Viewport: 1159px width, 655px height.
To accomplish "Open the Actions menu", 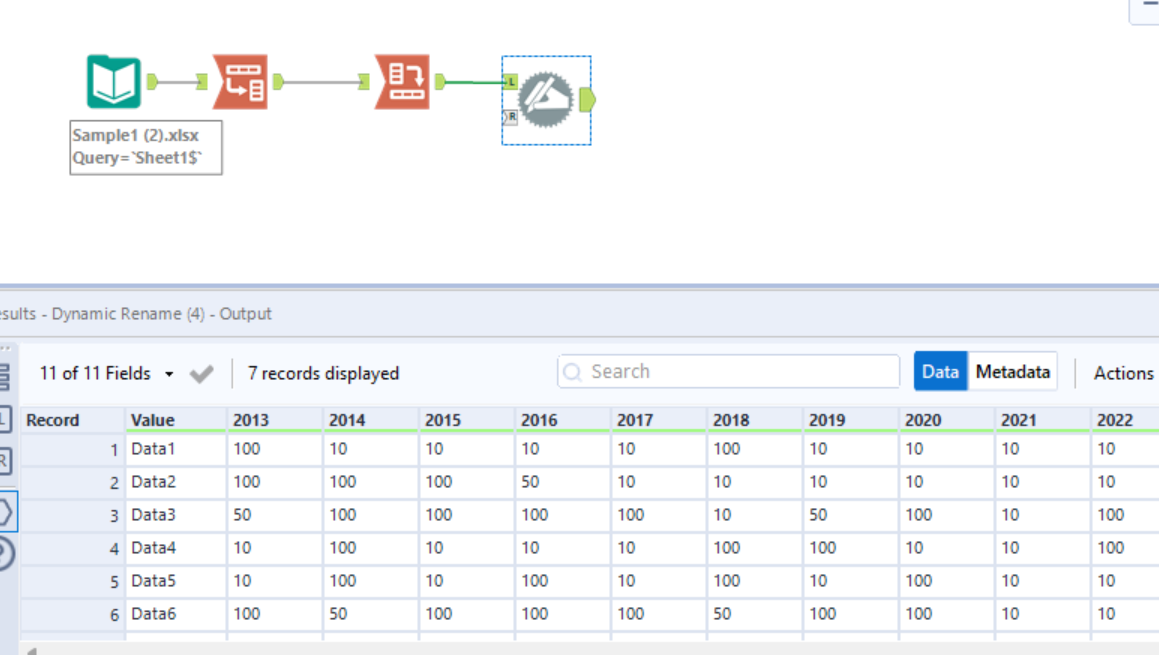I will pos(1123,373).
